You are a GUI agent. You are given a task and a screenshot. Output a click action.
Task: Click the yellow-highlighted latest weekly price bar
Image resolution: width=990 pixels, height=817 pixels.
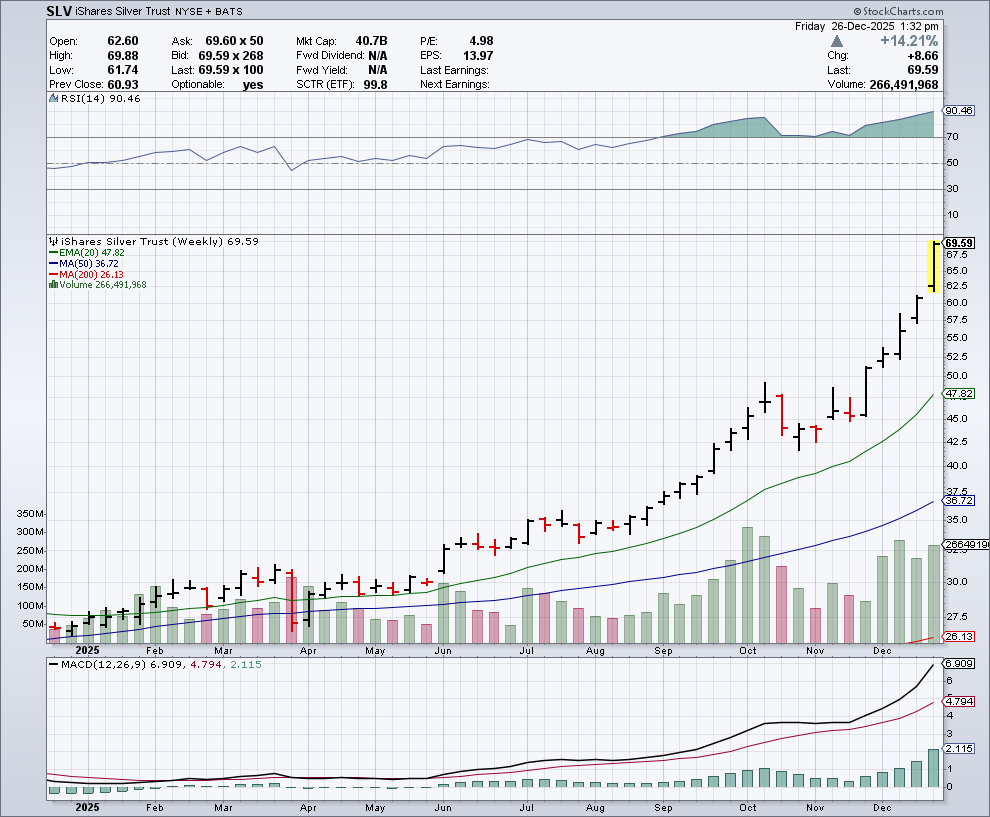[933, 266]
